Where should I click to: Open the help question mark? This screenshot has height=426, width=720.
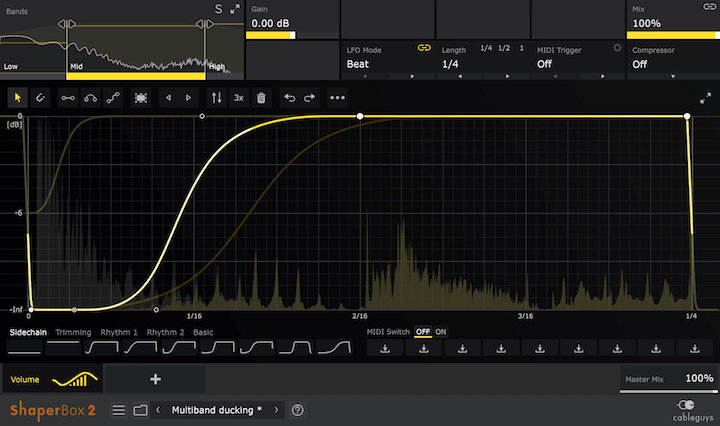pyautogui.click(x=298, y=410)
